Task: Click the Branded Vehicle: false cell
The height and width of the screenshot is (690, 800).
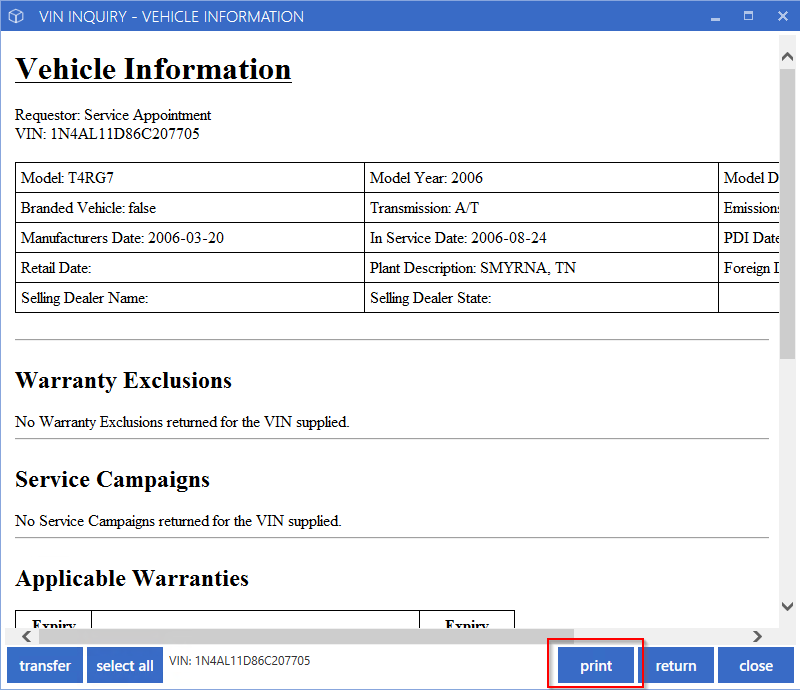Action: tap(190, 208)
